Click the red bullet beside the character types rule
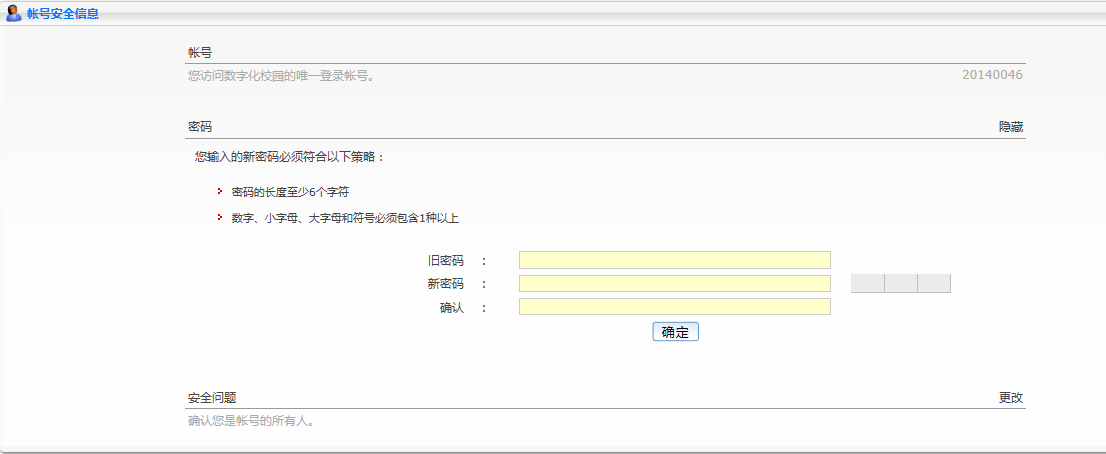1106x454 pixels. coord(220,217)
